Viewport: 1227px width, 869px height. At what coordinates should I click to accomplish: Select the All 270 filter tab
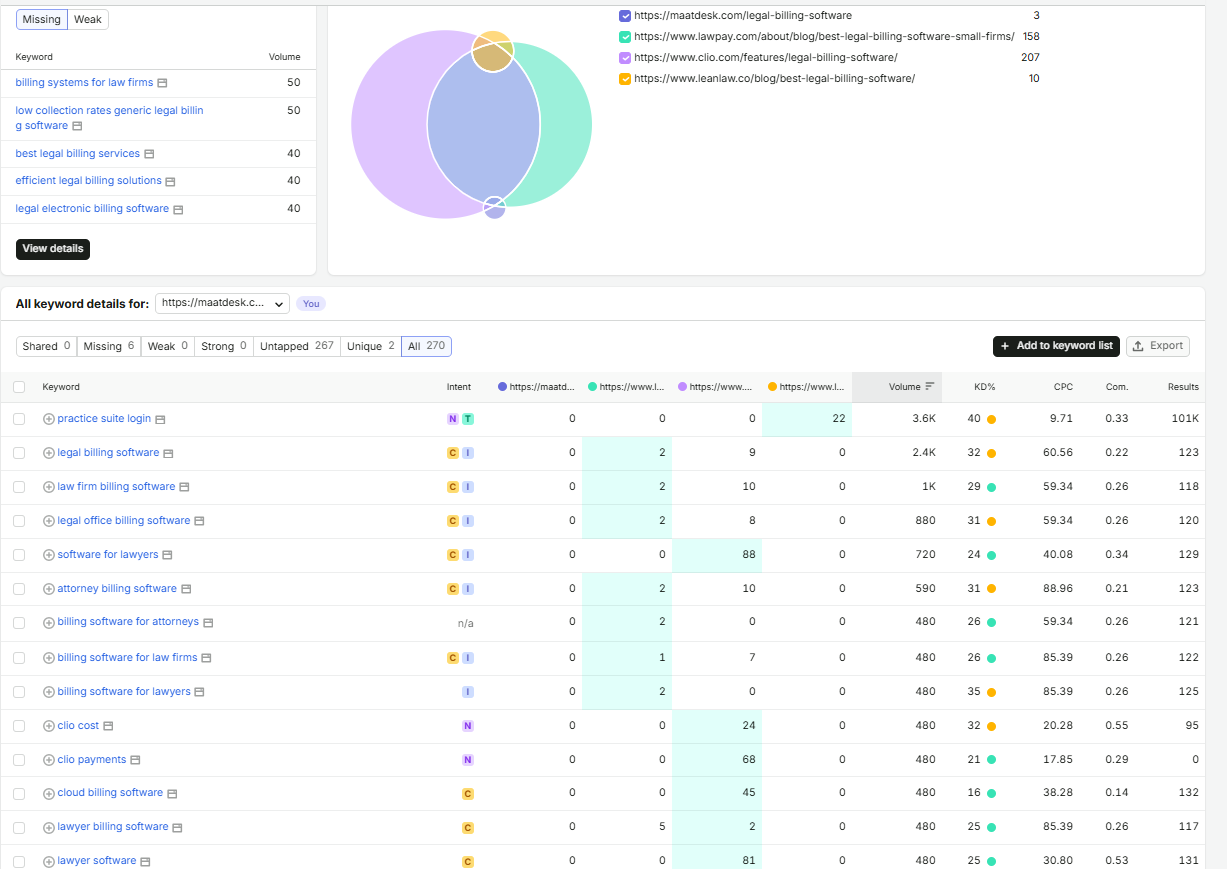[x=427, y=346]
